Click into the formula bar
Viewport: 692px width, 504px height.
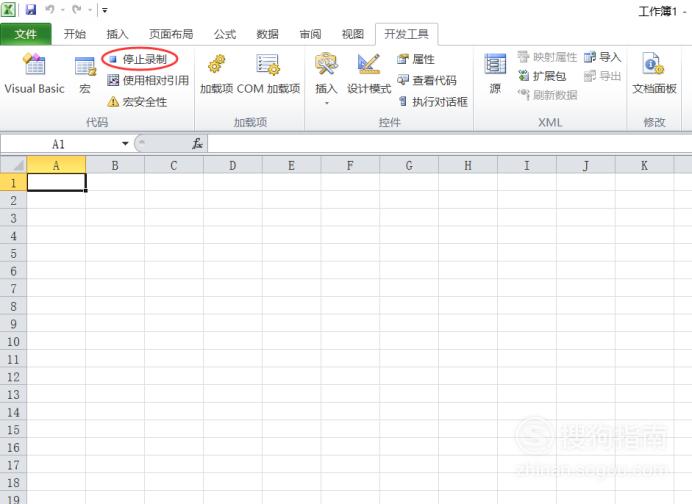pos(449,144)
